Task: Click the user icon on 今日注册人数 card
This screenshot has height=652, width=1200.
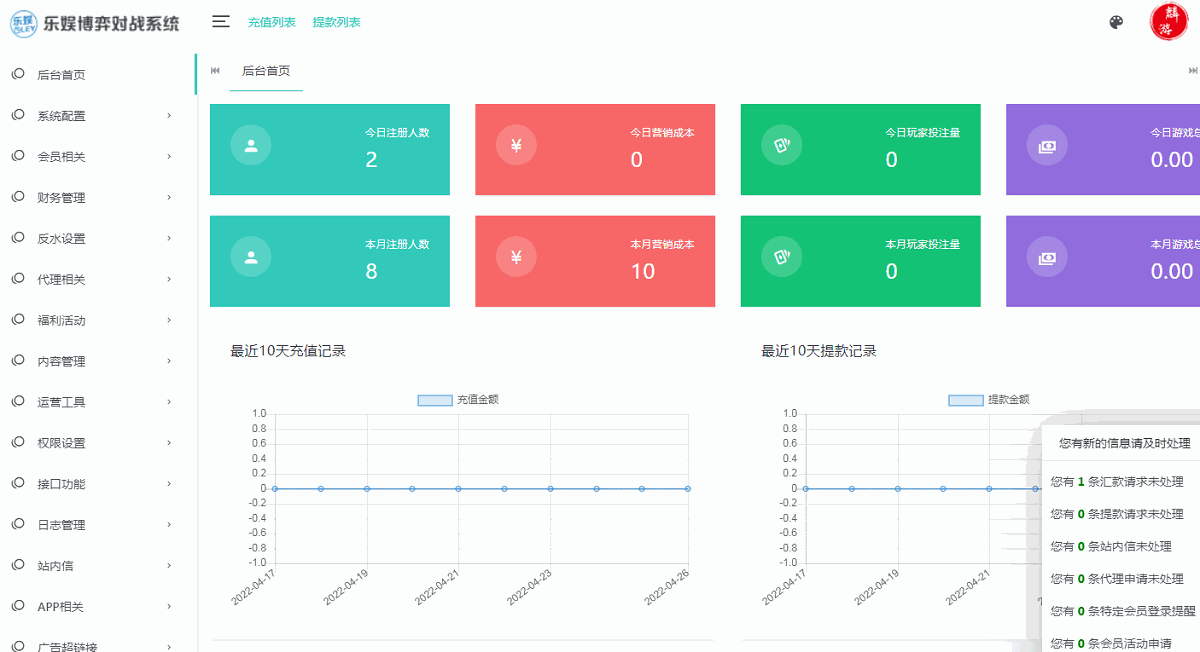Action: [250, 144]
